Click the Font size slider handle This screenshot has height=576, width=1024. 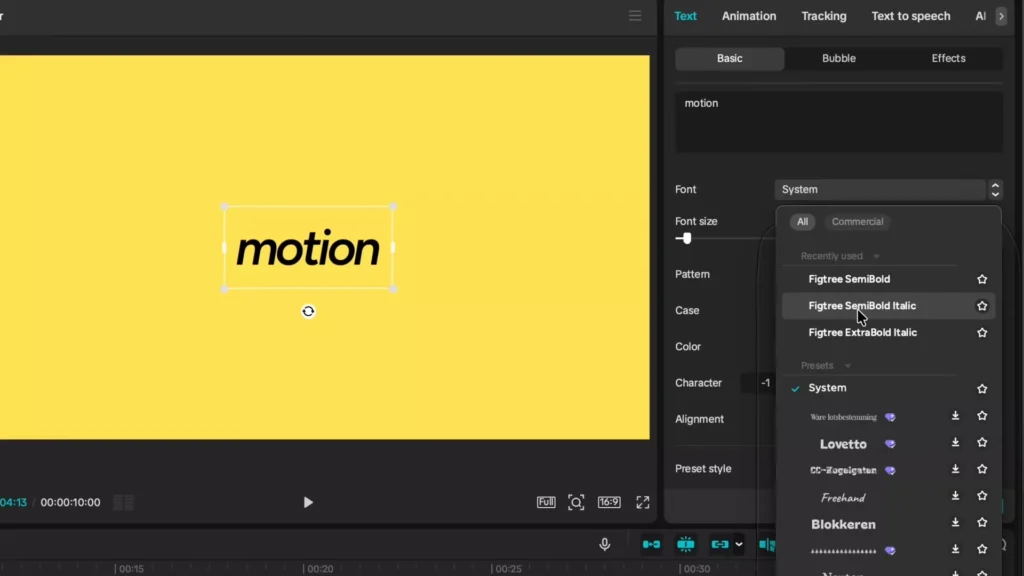(686, 238)
